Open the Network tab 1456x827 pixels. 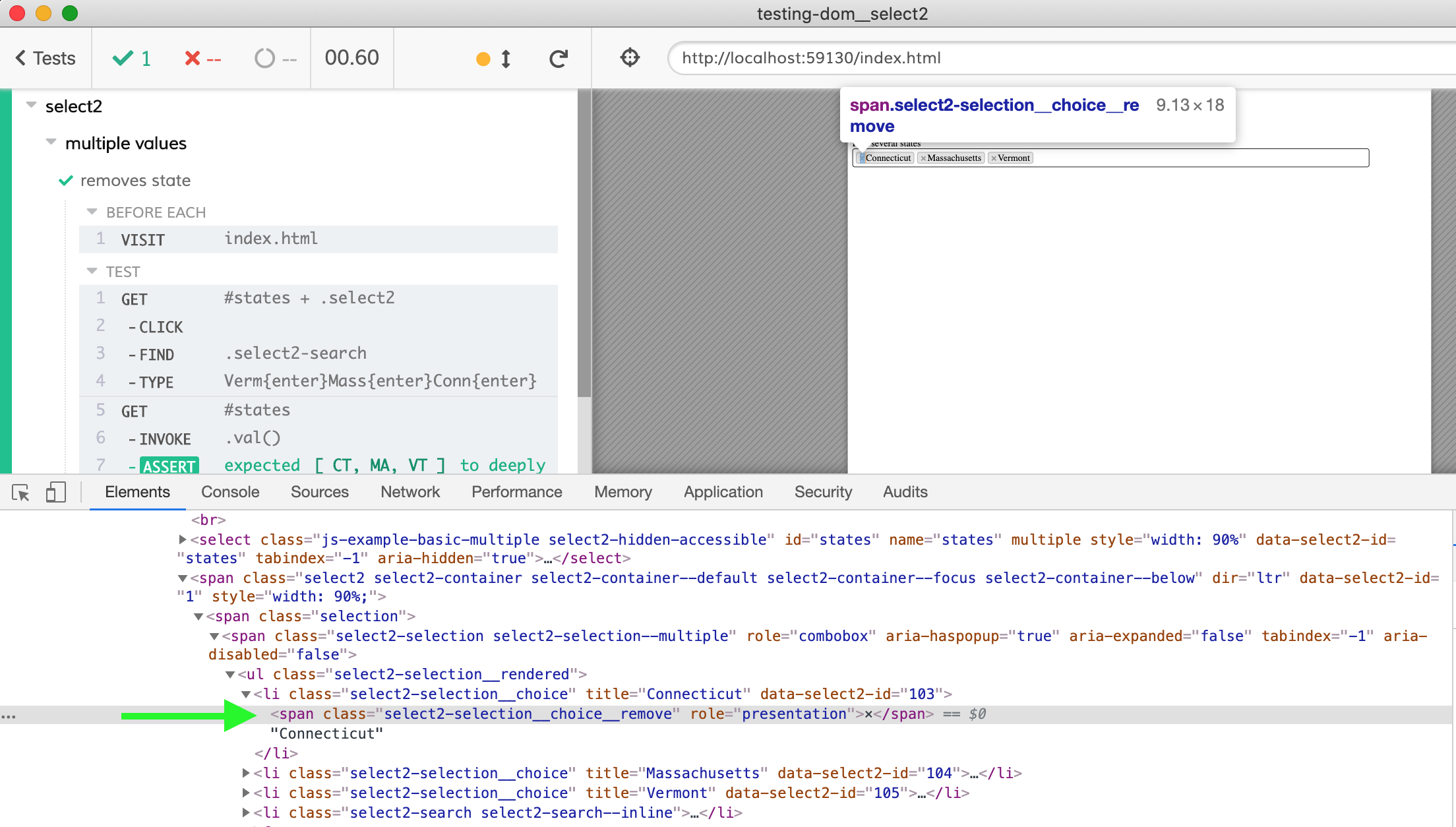pos(409,492)
